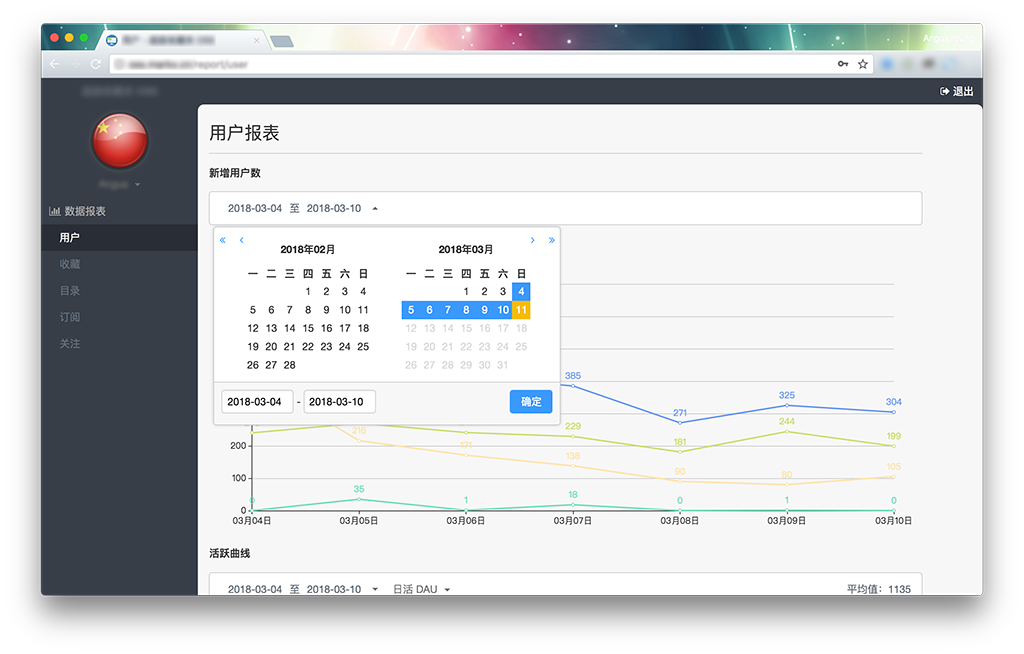Click the saved-password key icon in address bar
The image size is (1024, 654).
tap(843, 64)
